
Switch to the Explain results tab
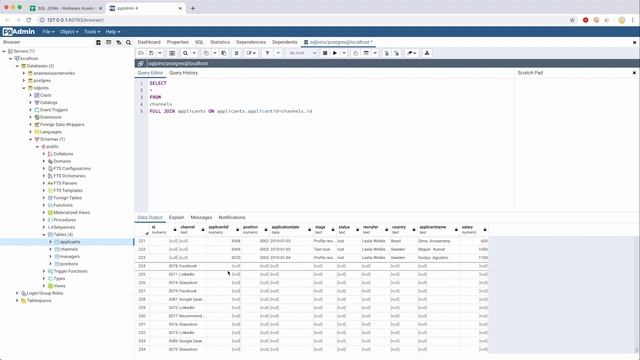coord(176,218)
